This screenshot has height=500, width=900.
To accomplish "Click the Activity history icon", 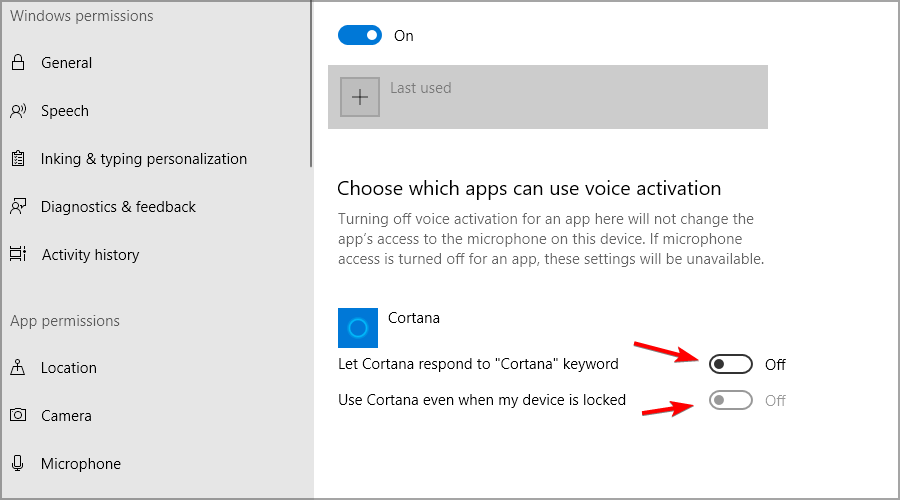I will (18, 255).
